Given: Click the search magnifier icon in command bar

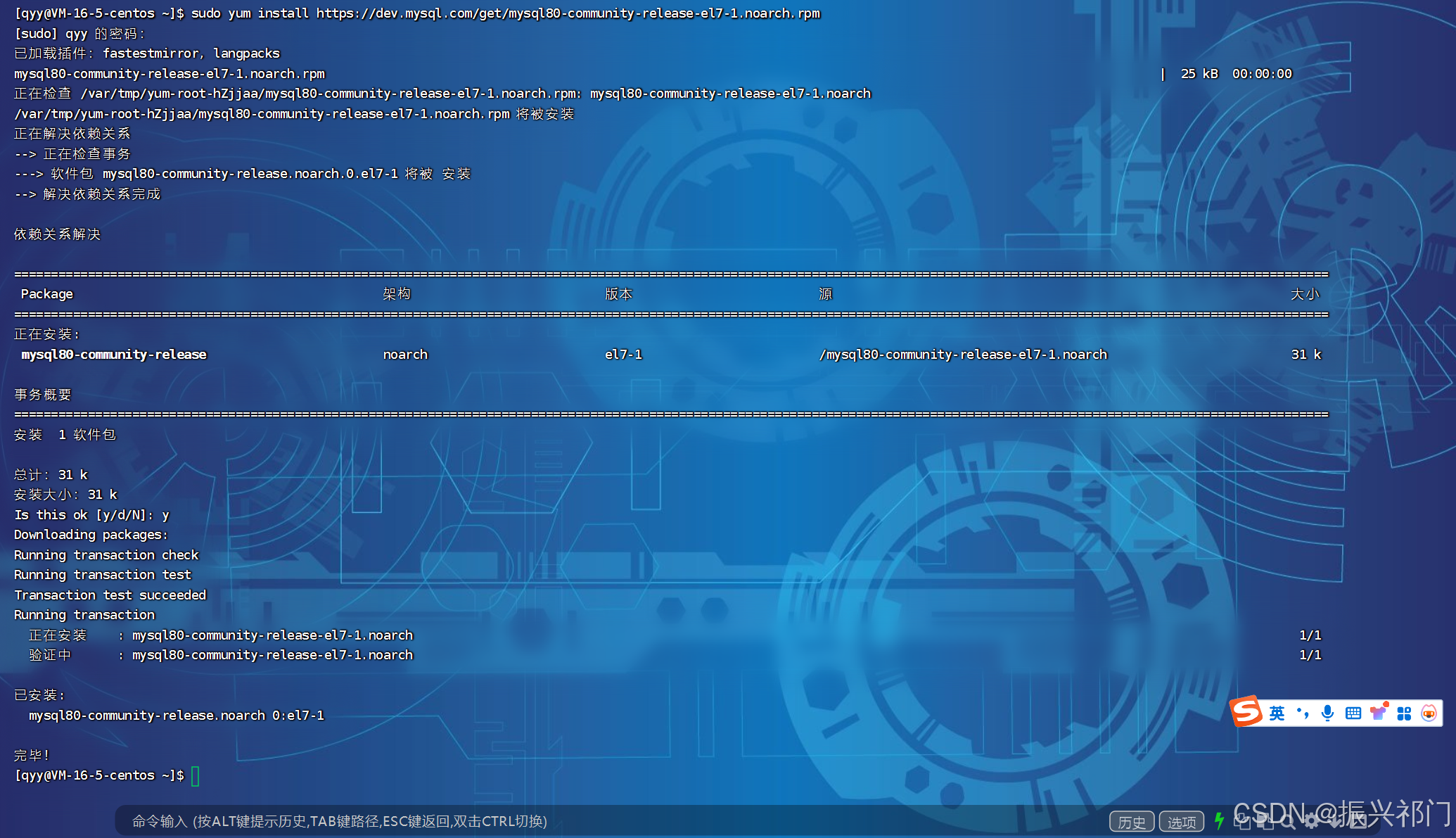Looking at the screenshot, I should [1289, 821].
